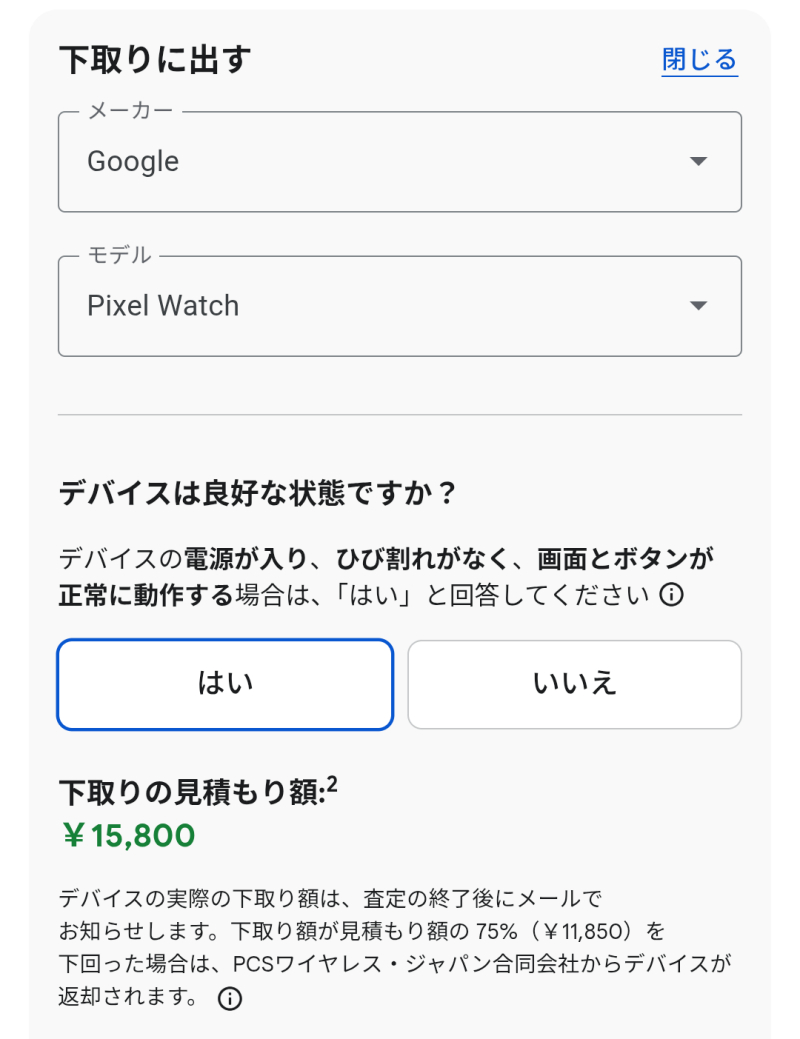Click the arrow icon in the メーカー field
Image resolution: width=800 pixels, height=1039 pixels.
coord(699,162)
